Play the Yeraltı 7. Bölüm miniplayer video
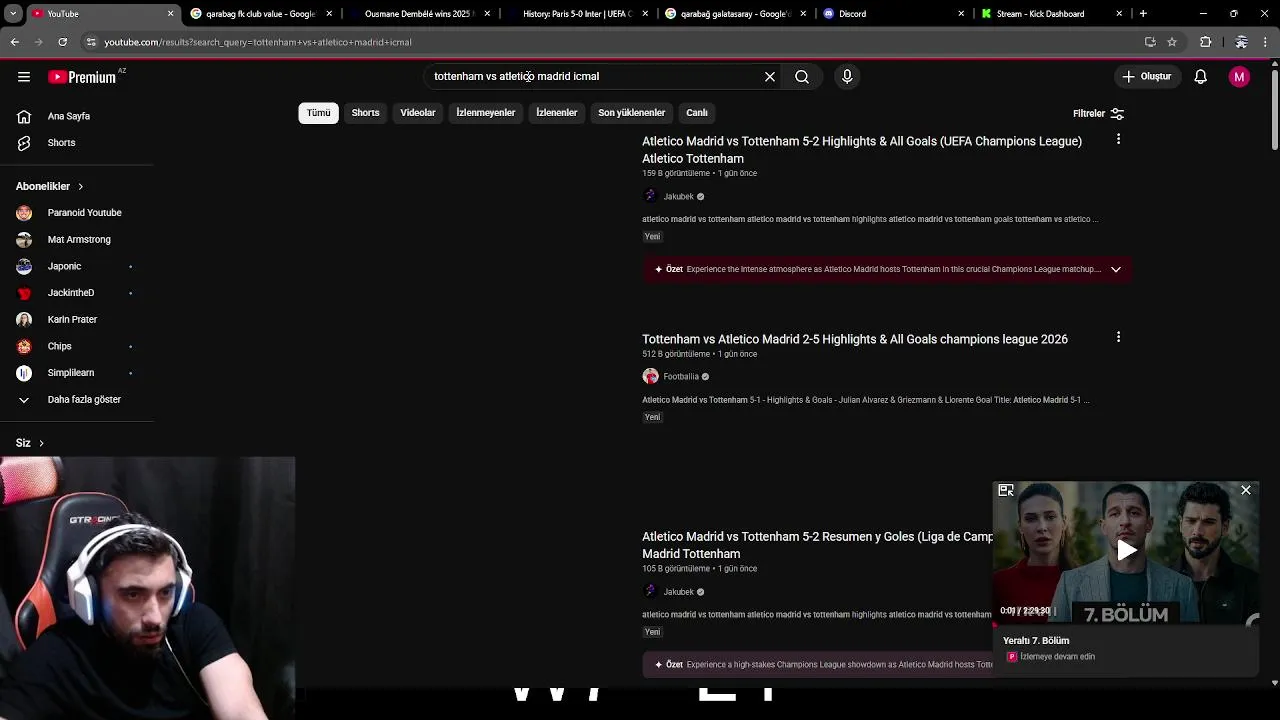 tap(1126, 550)
